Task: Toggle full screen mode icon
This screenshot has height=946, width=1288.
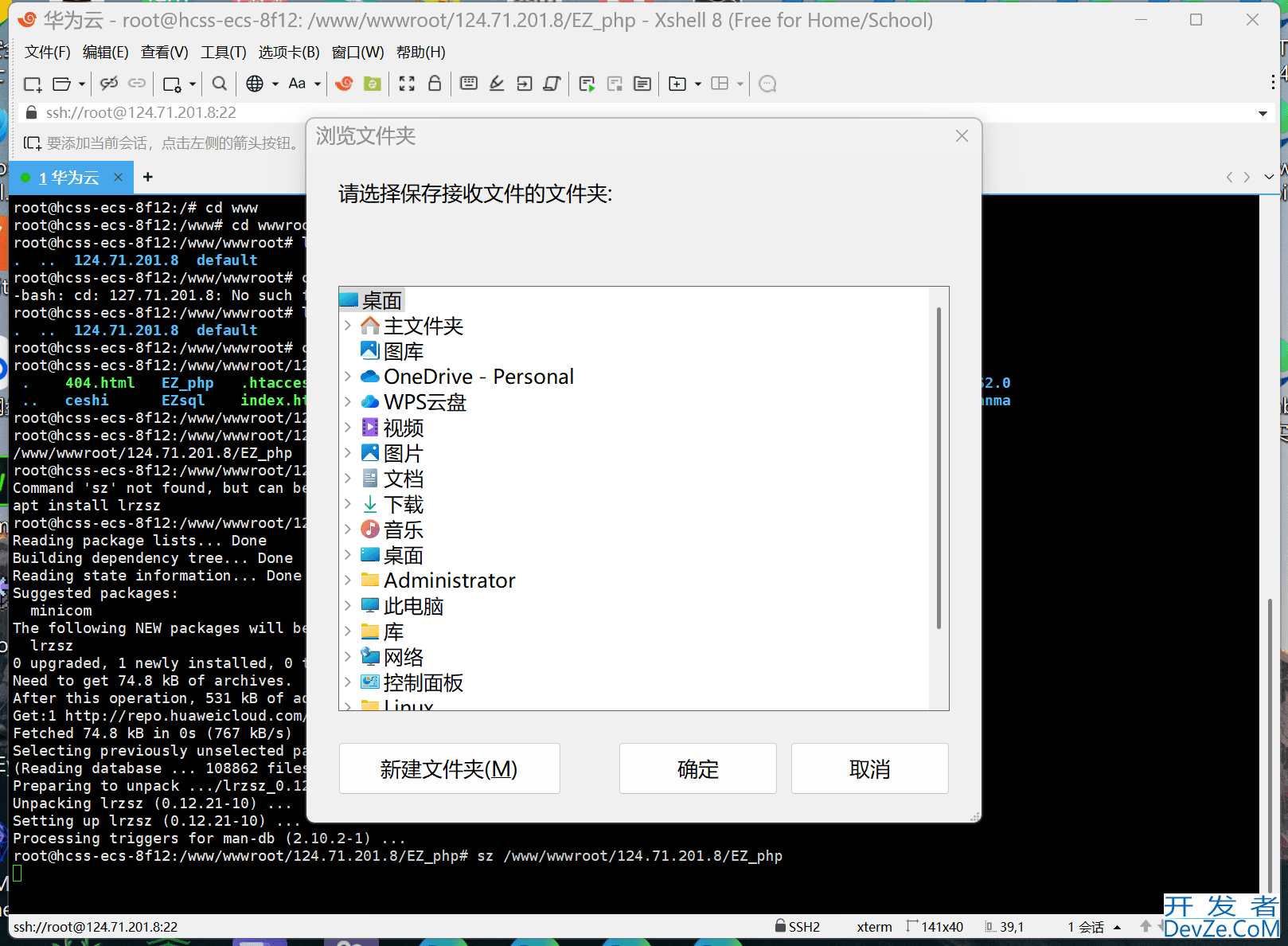Action: tap(407, 83)
